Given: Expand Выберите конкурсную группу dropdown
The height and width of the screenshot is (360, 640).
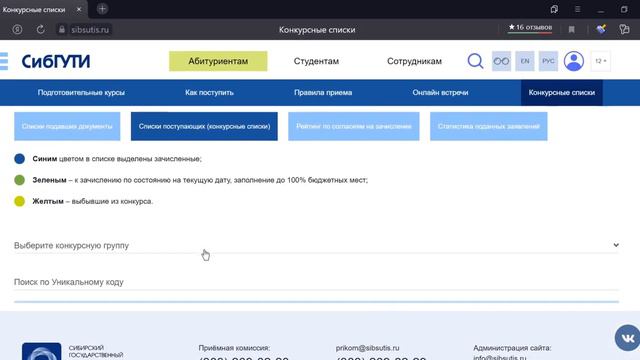Looking at the screenshot, I should (x=316, y=245).
